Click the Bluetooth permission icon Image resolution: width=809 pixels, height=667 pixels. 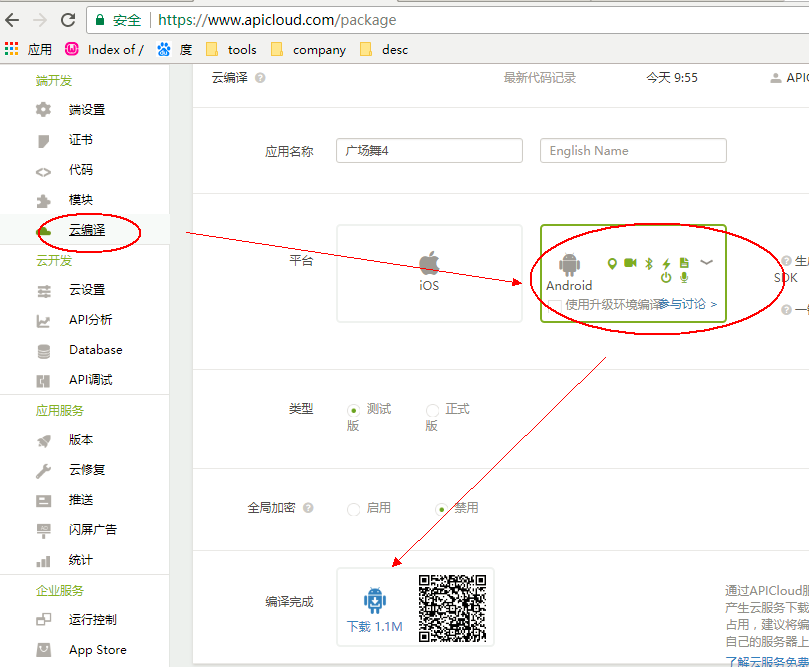coord(648,263)
